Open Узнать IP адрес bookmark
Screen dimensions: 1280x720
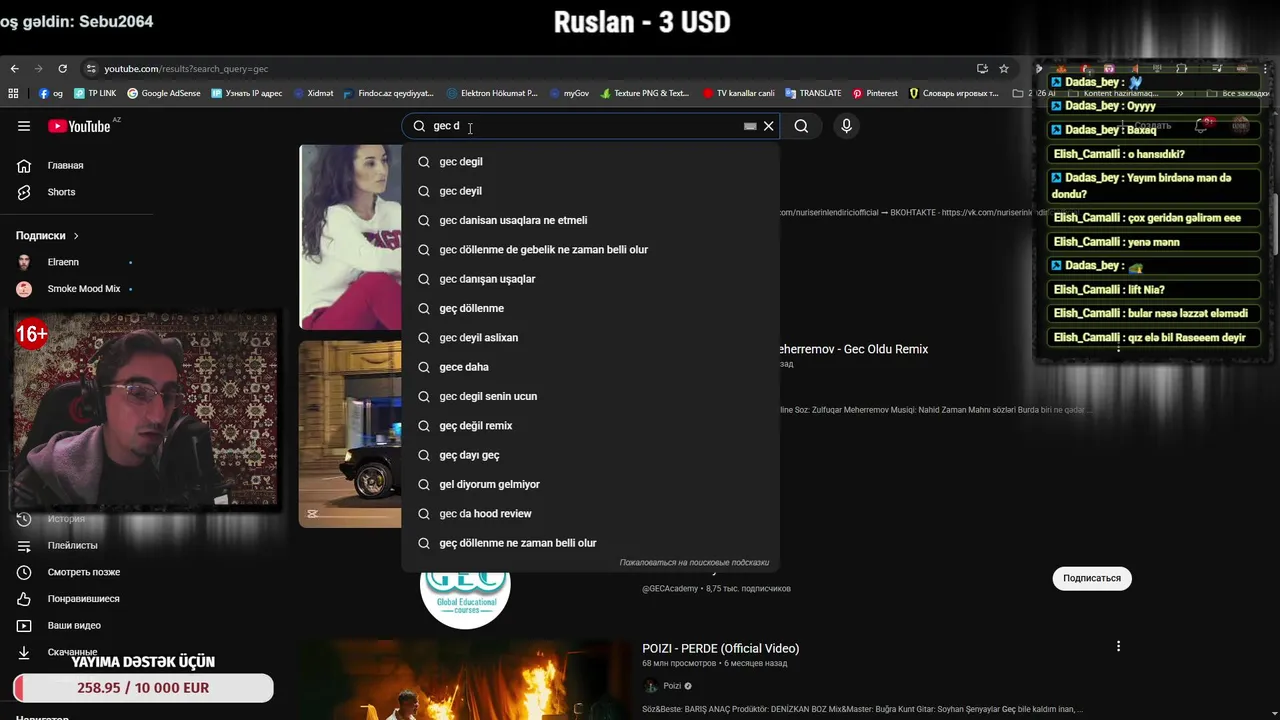pos(247,93)
